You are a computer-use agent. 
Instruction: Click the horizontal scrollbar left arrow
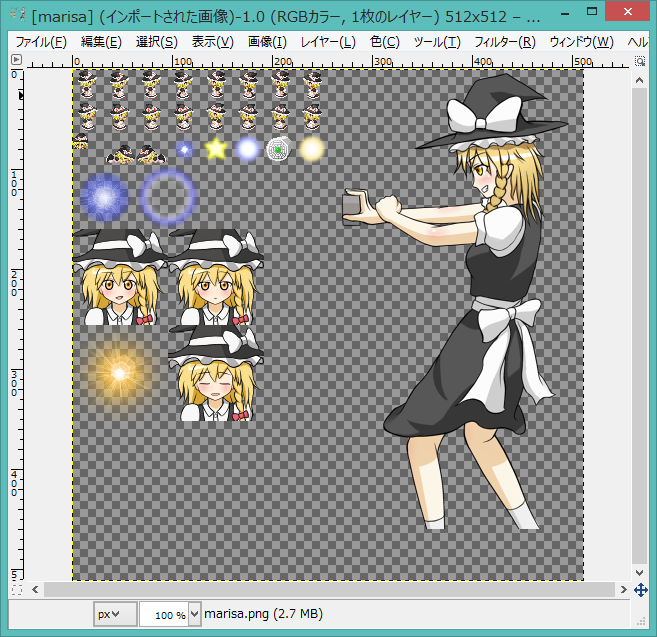pos(35,590)
